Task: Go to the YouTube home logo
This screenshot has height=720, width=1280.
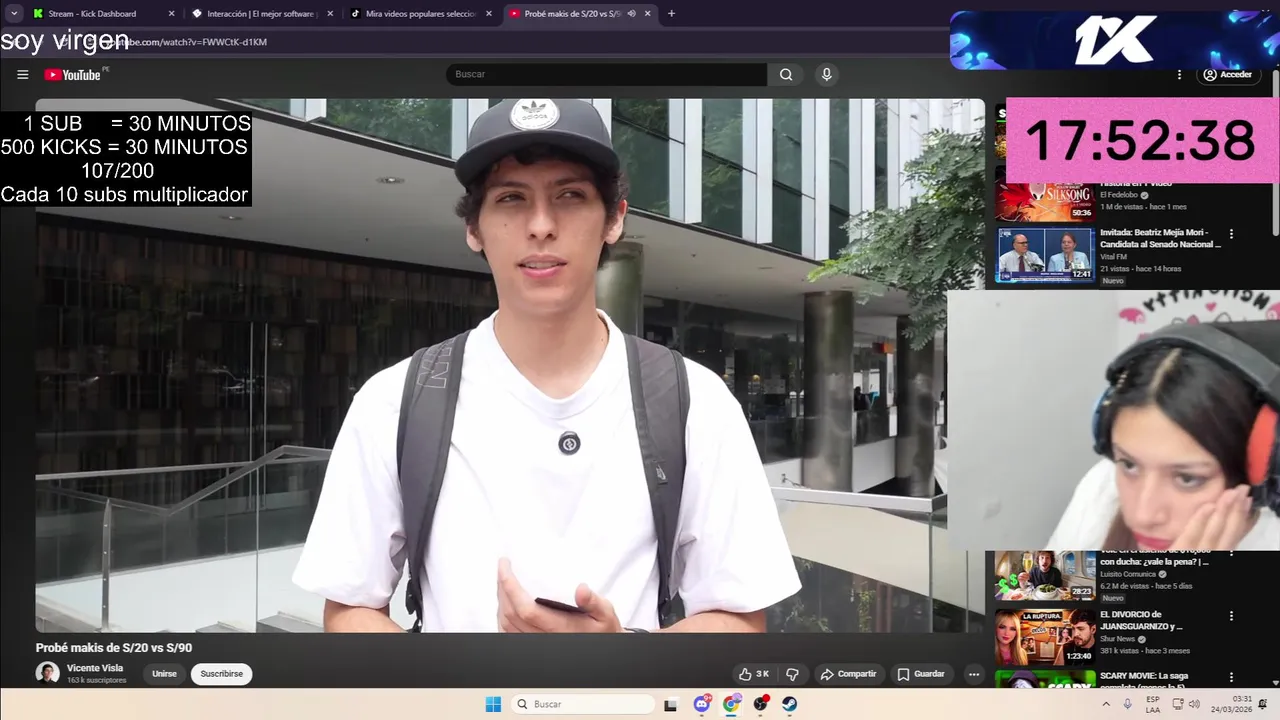Action: 72,75
